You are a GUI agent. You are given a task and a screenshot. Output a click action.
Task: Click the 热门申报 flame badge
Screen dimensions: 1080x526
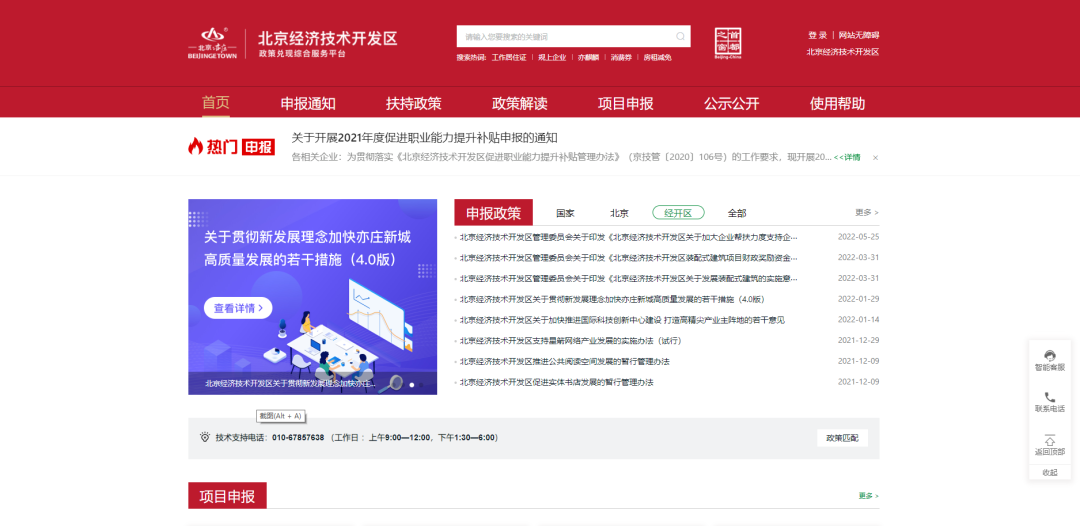(231, 147)
